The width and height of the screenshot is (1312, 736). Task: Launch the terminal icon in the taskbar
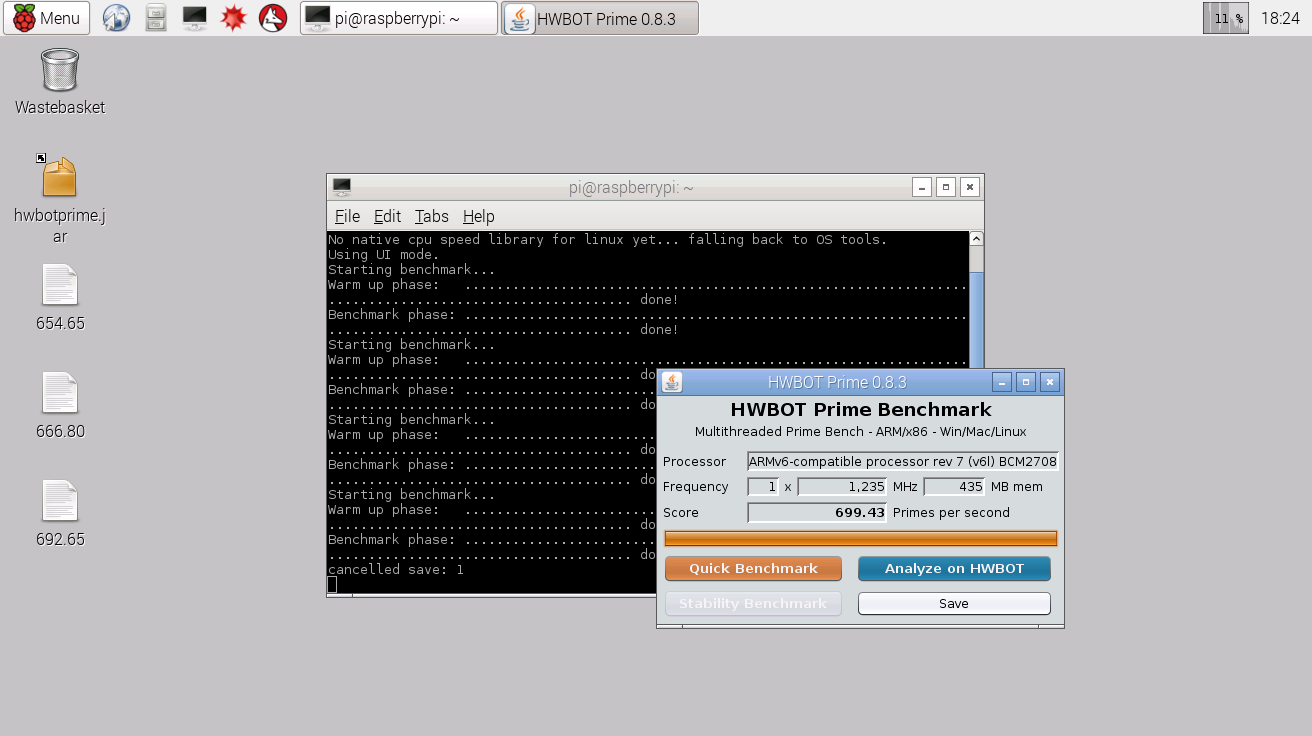(x=195, y=18)
